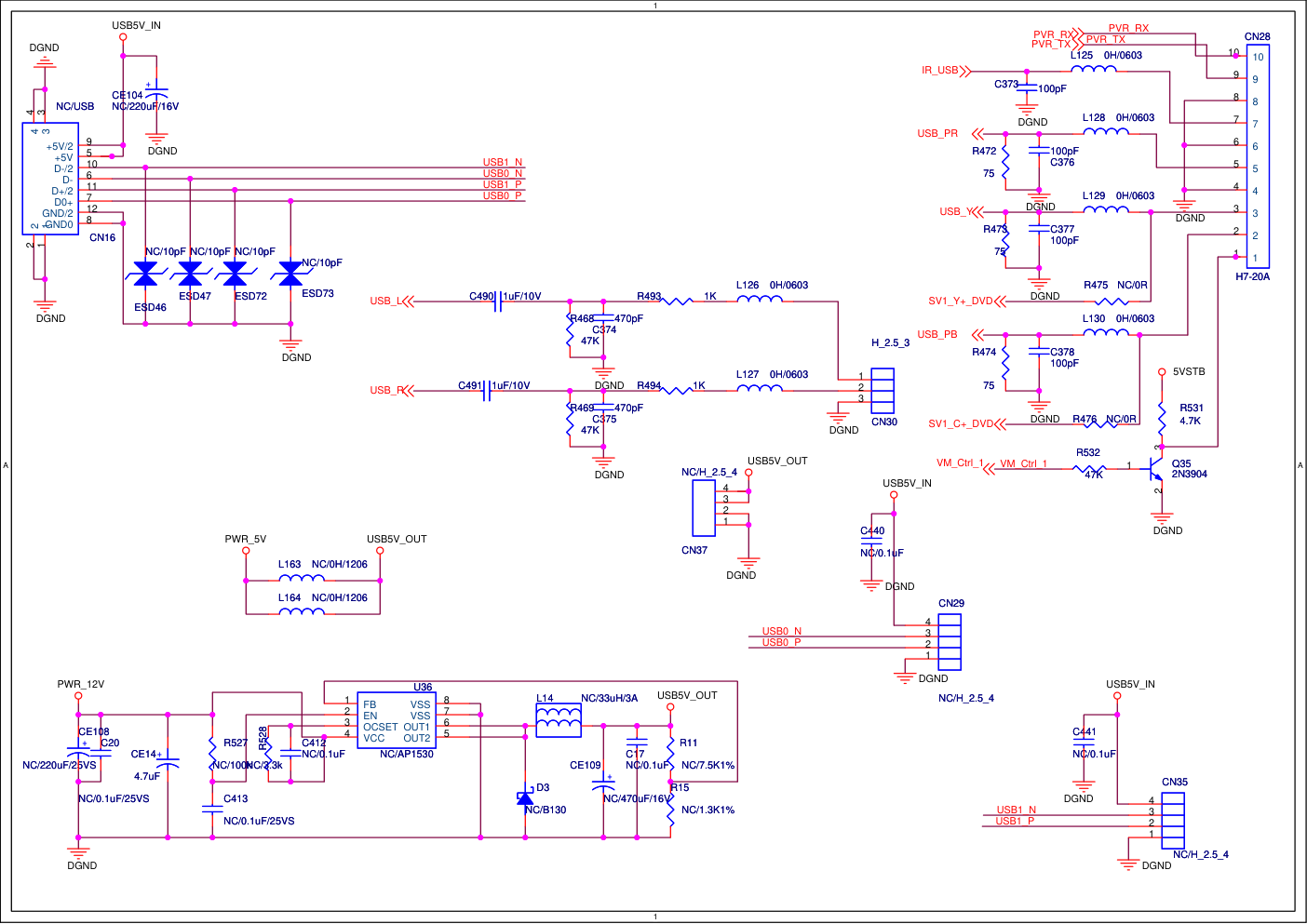
Task: Click the IR_USB net label
Action: click(x=940, y=70)
